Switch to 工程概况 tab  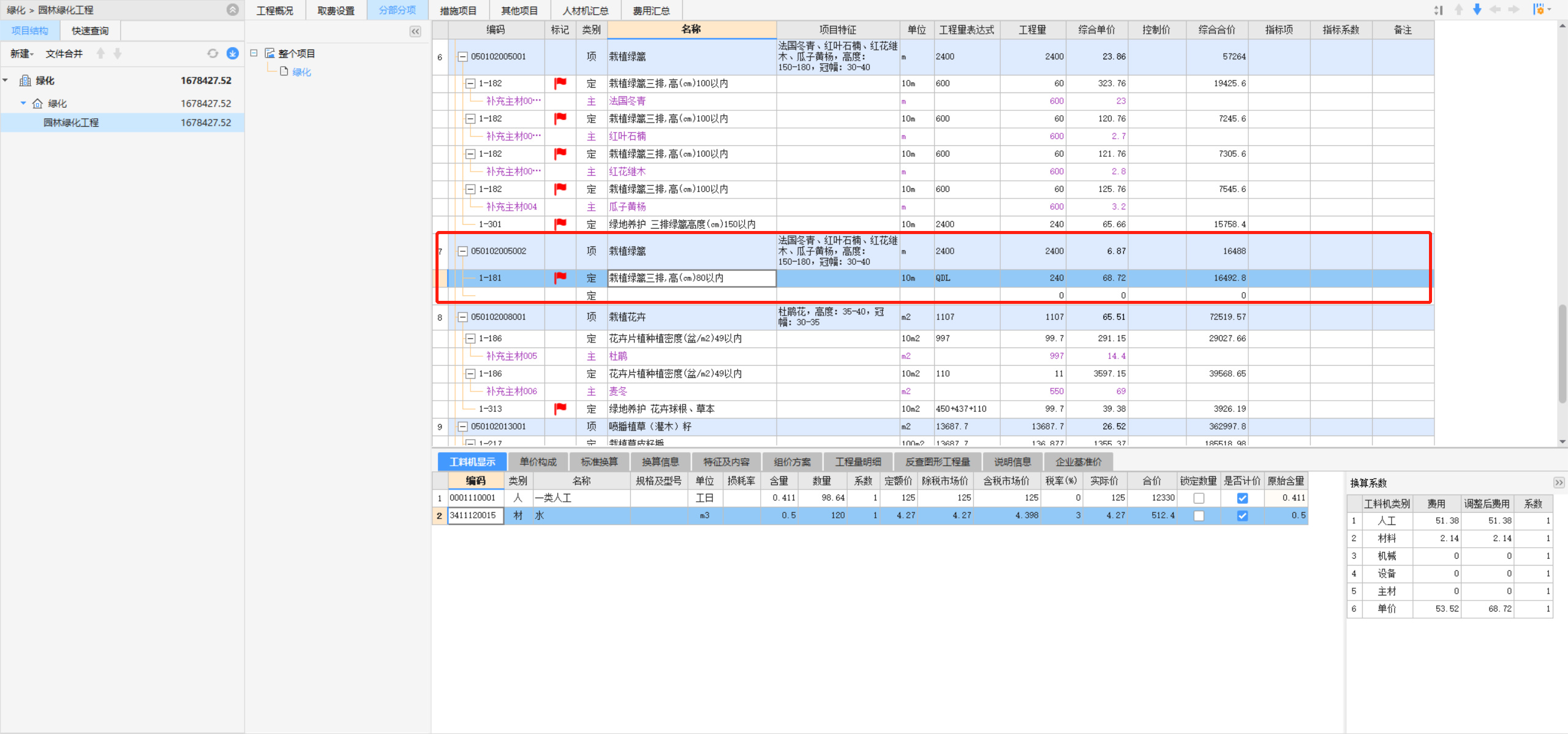275,10
